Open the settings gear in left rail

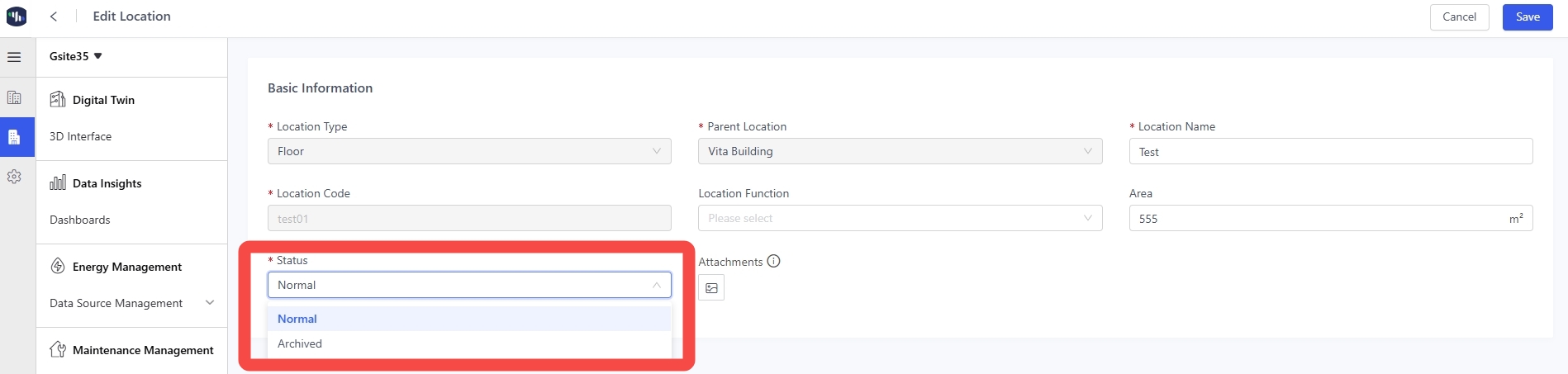pyautogui.click(x=14, y=177)
